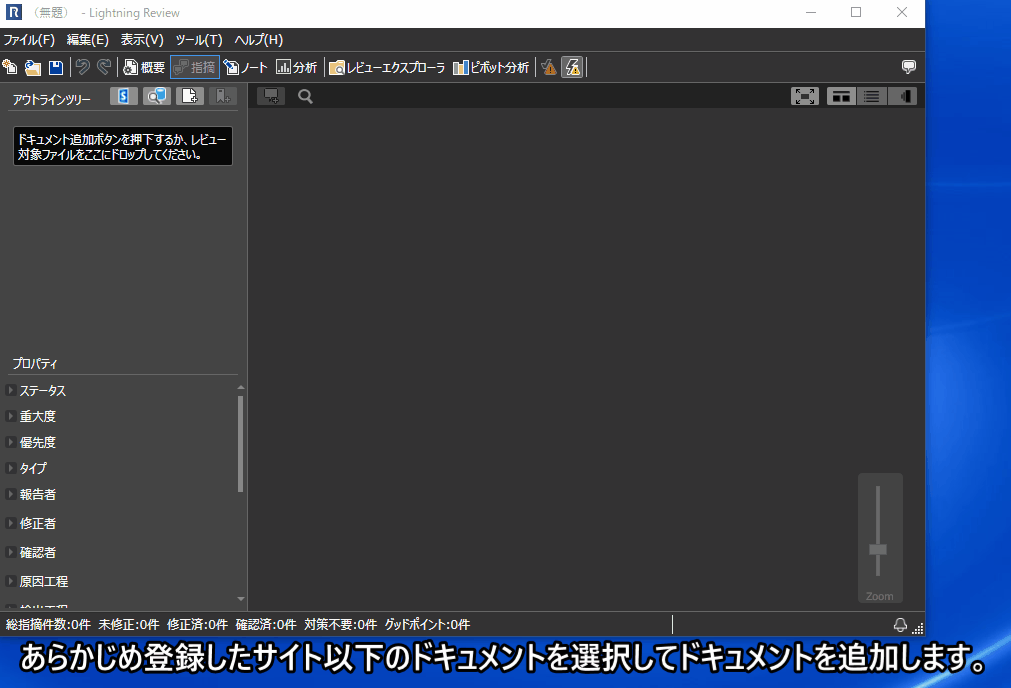Create a new review file icon
The height and width of the screenshot is (688, 1011).
click(x=10, y=67)
